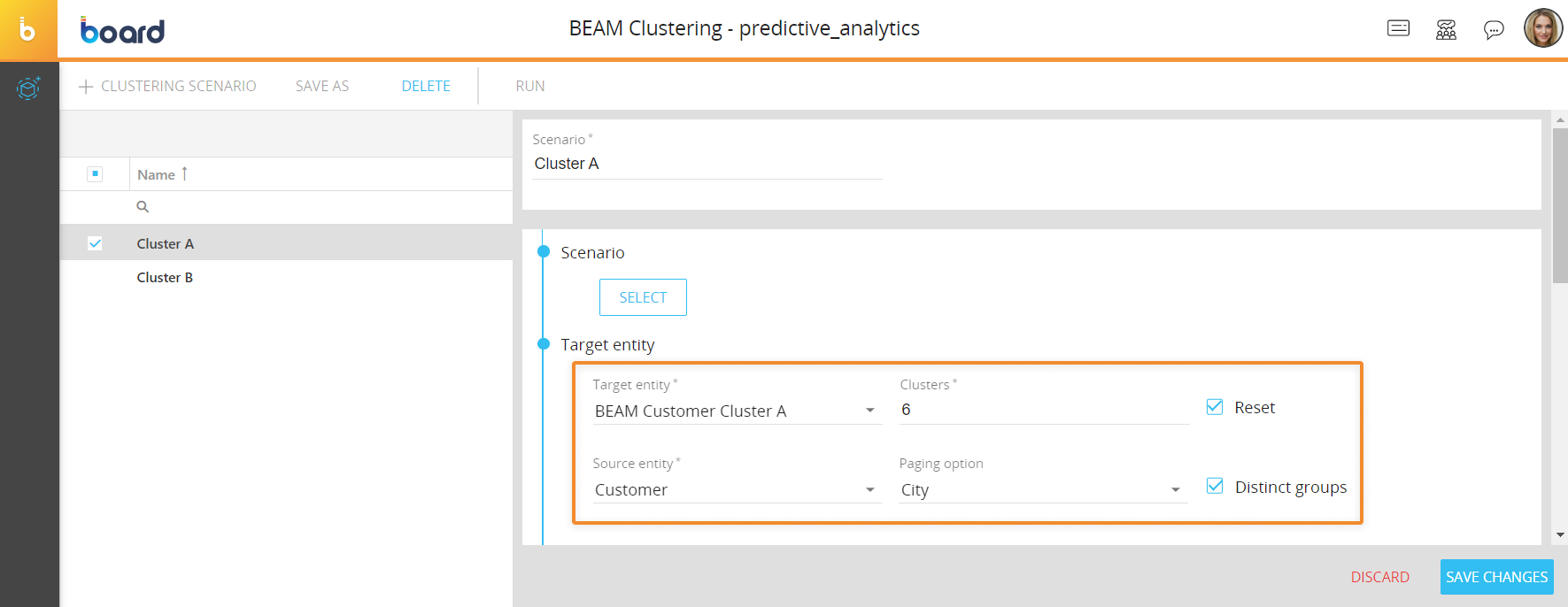Click the orange Board home logo icon
The height and width of the screenshot is (607, 1568).
(x=28, y=29)
